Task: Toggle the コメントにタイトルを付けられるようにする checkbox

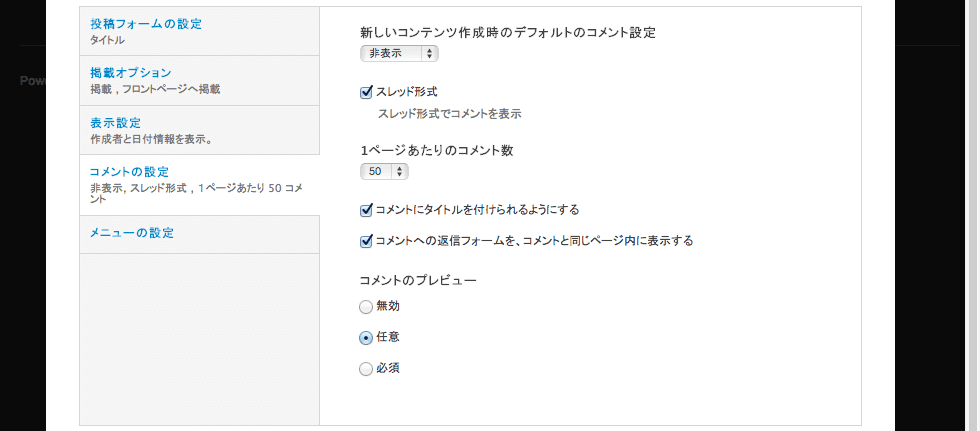Action: pos(367,211)
